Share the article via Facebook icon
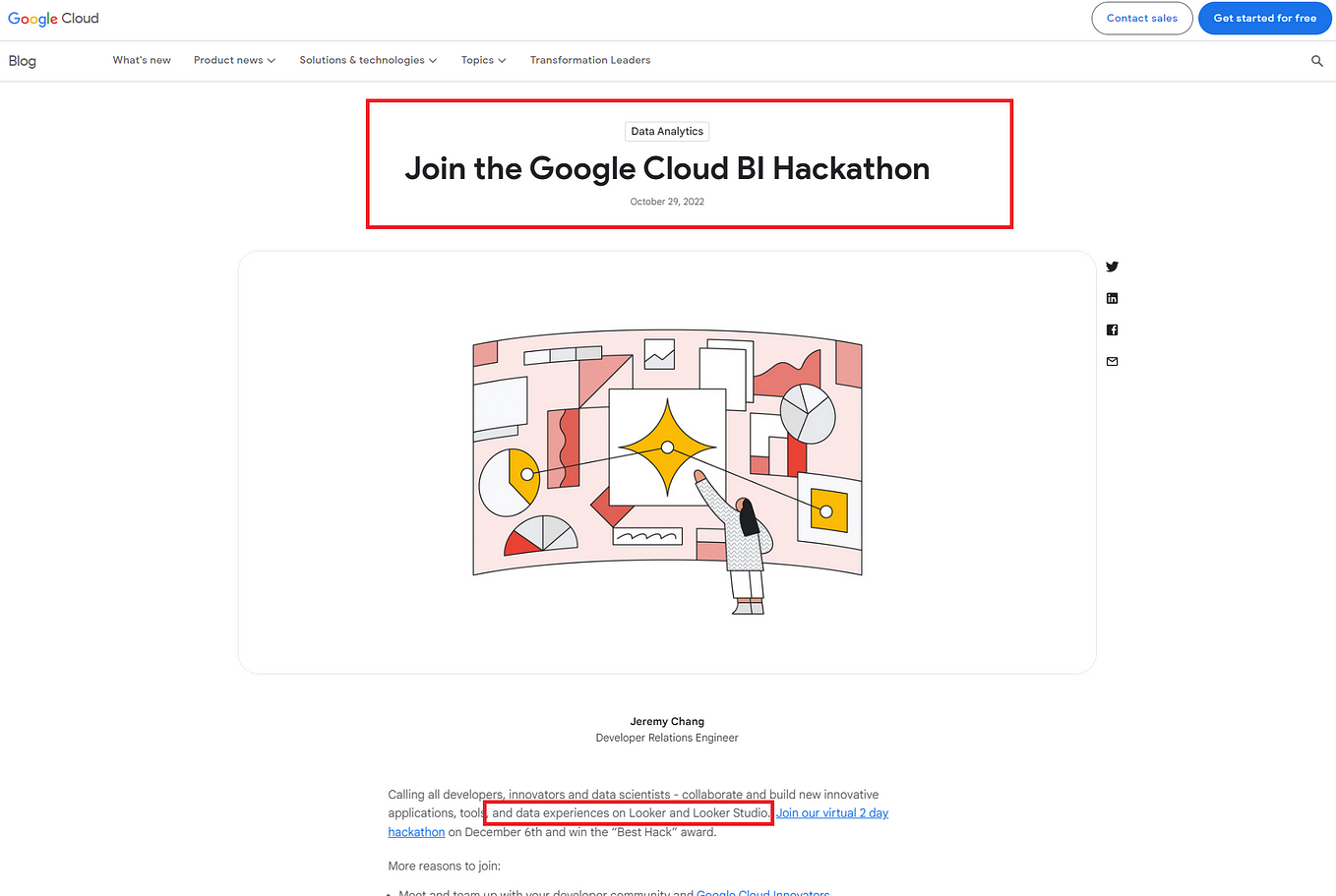Viewport: 1336px width, 896px height. (x=1112, y=329)
